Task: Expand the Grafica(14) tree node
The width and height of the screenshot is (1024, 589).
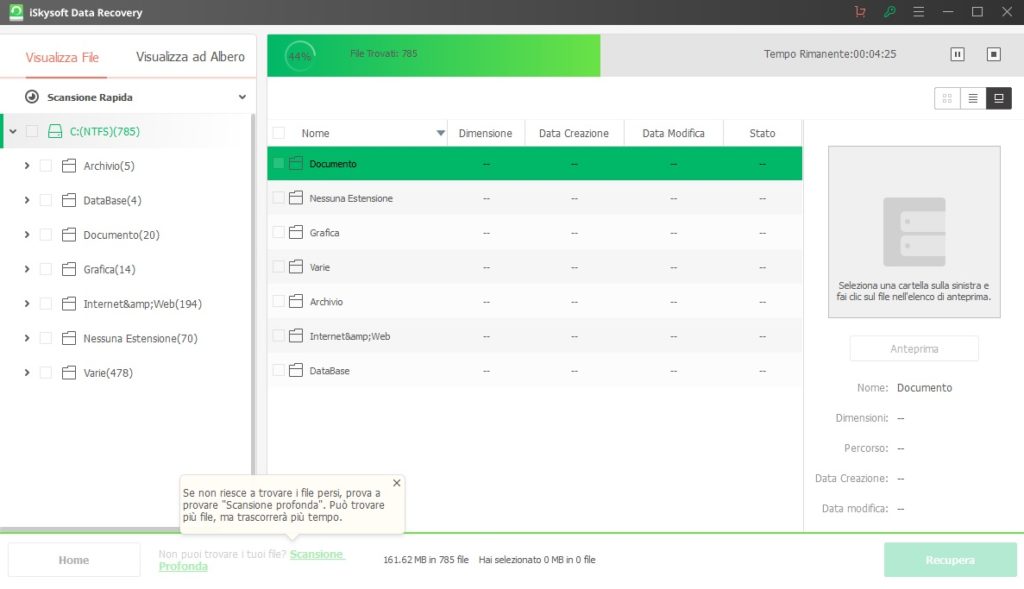Action: coord(27,269)
